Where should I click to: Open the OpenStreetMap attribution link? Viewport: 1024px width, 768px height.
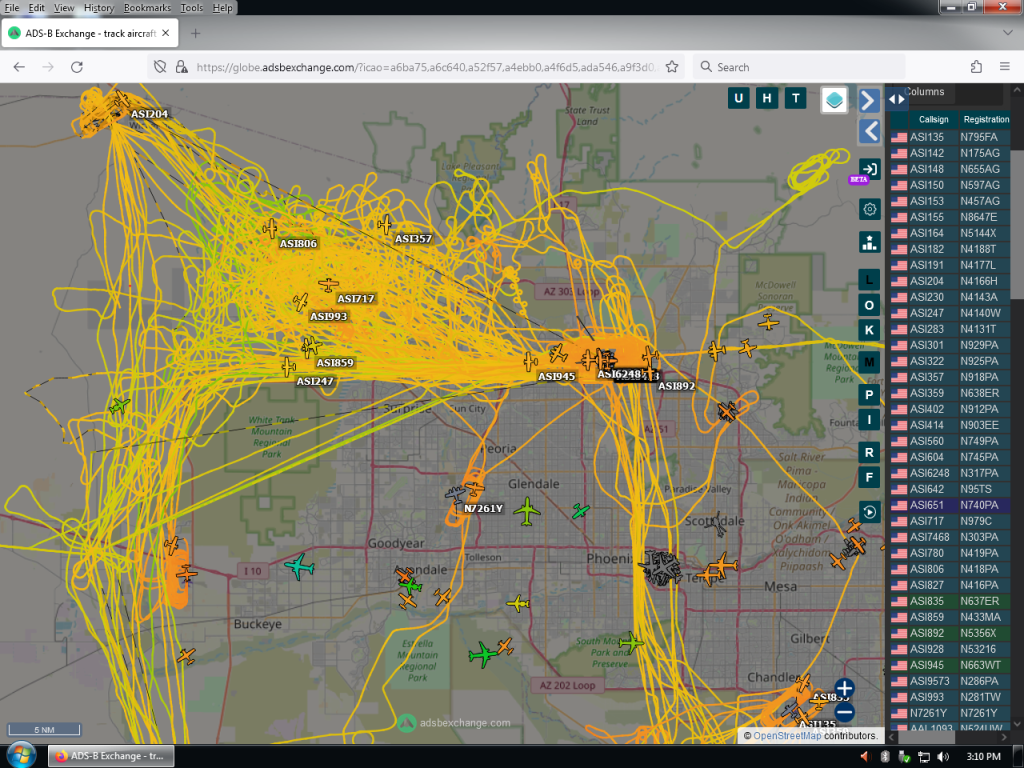[787, 735]
